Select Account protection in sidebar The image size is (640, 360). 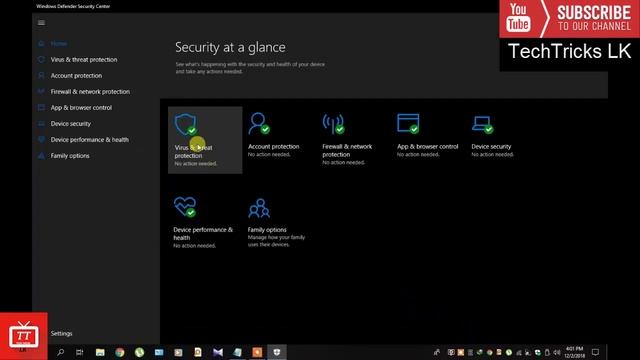tap(76, 76)
